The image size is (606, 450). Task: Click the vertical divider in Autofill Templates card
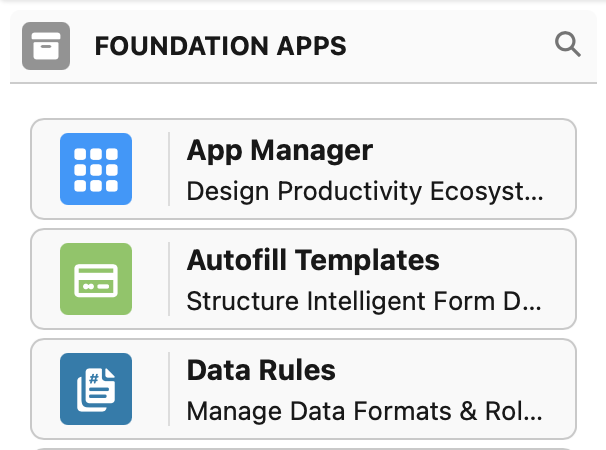coord(169,279)
